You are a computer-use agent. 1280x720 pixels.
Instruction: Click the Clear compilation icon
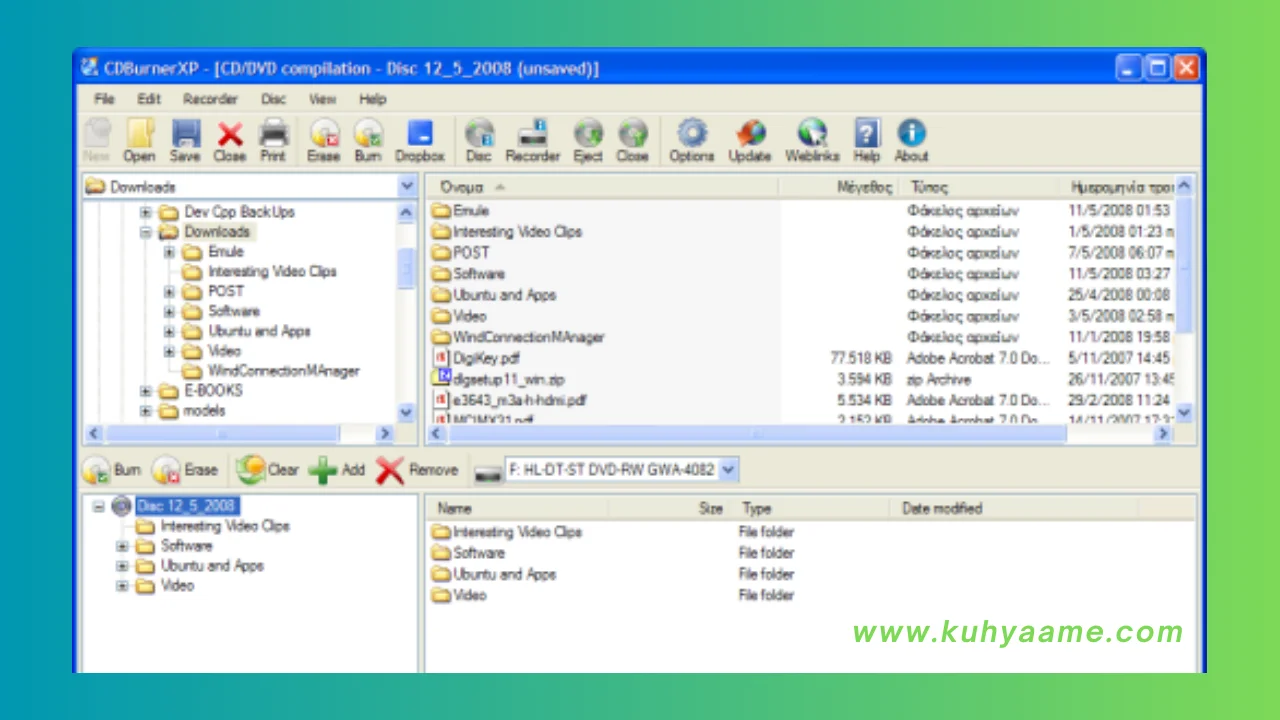point(268,470)
